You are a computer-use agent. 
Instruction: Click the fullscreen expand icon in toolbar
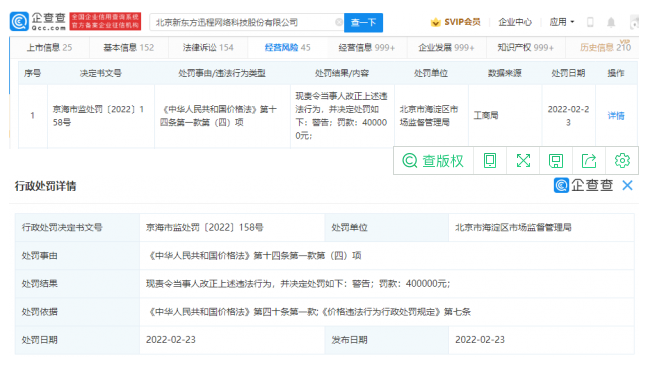click(x=523, y=160)
